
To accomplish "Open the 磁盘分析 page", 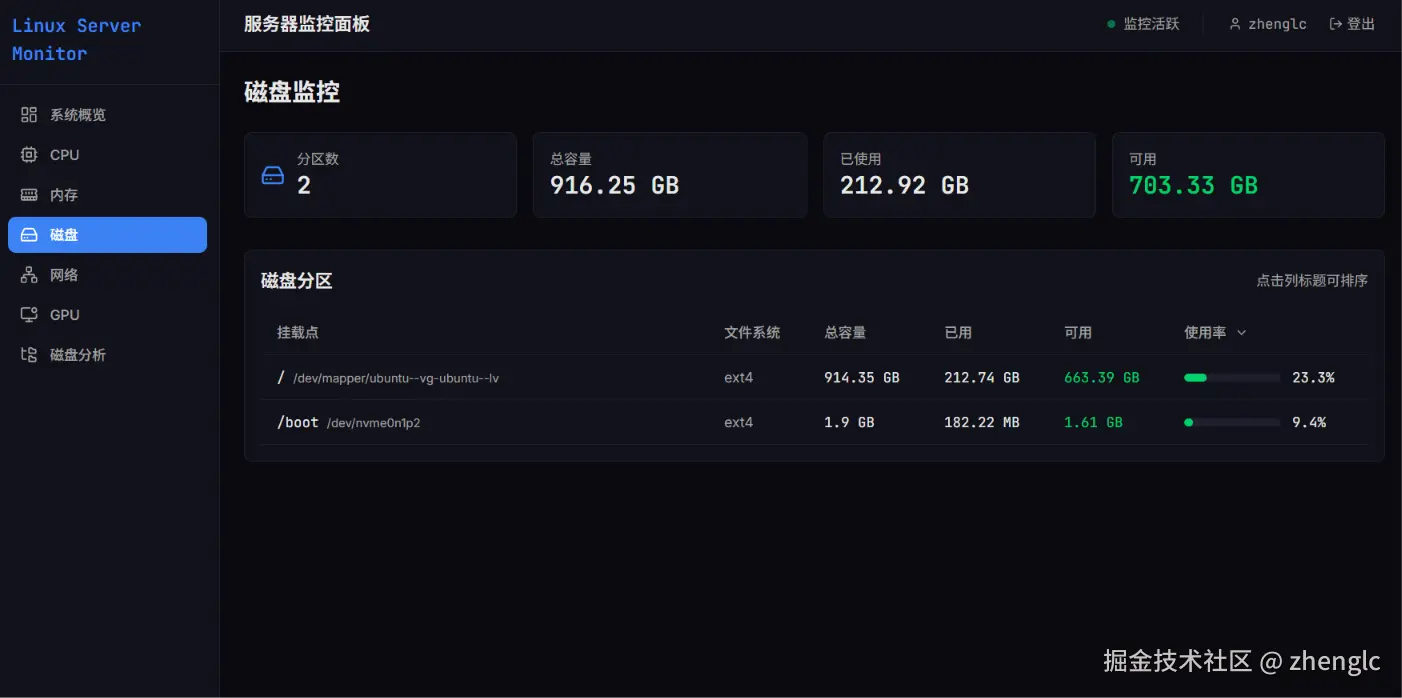I will [x=107, y=355].
